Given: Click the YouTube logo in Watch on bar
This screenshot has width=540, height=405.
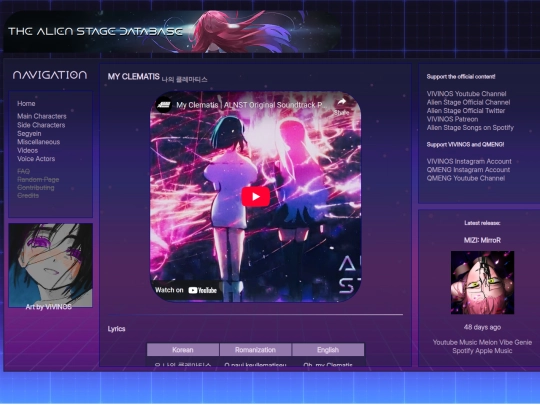Looking at the screenshot, I should [x=202, y=290].
